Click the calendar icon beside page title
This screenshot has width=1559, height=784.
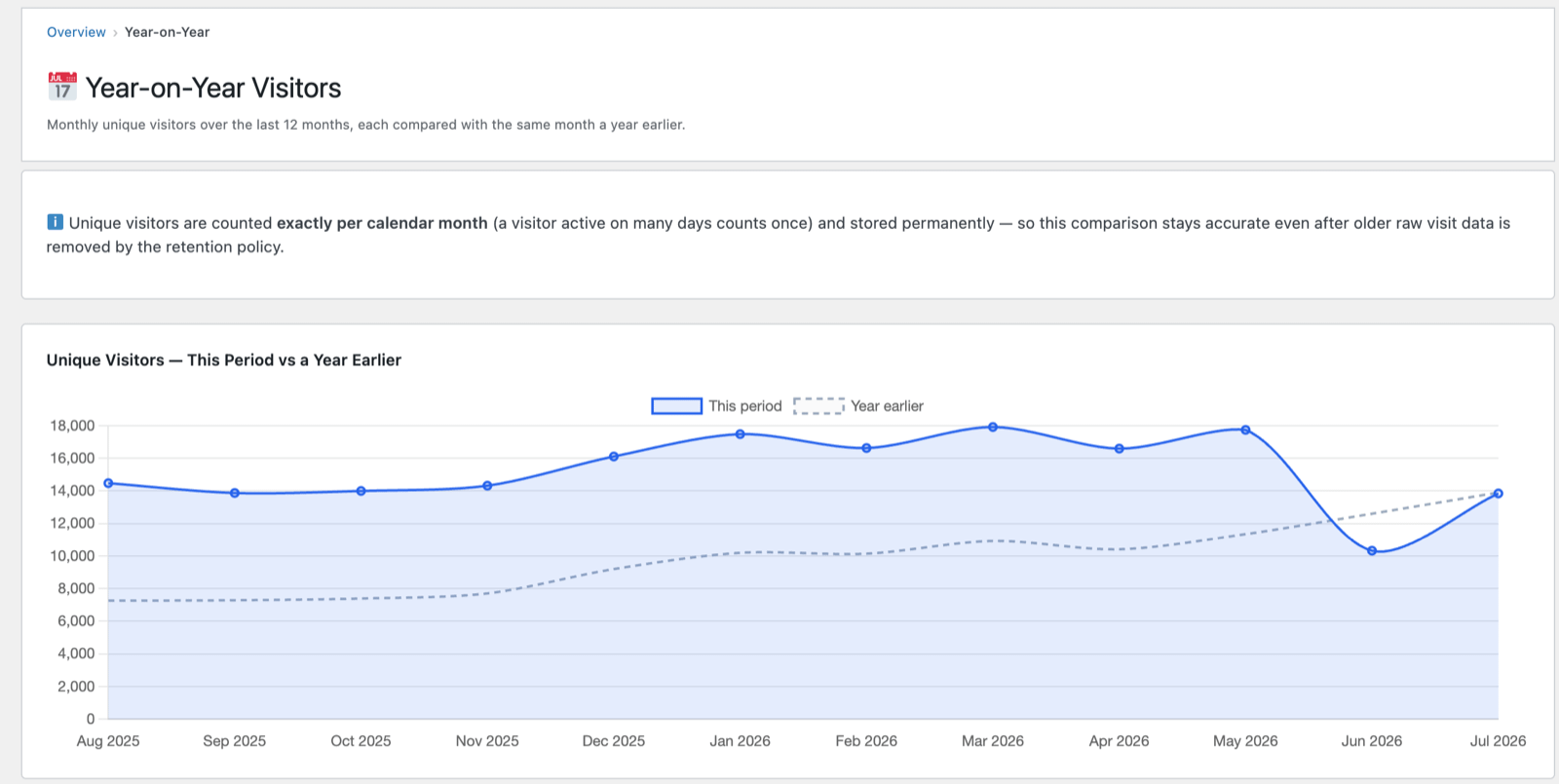pos(62,87)
